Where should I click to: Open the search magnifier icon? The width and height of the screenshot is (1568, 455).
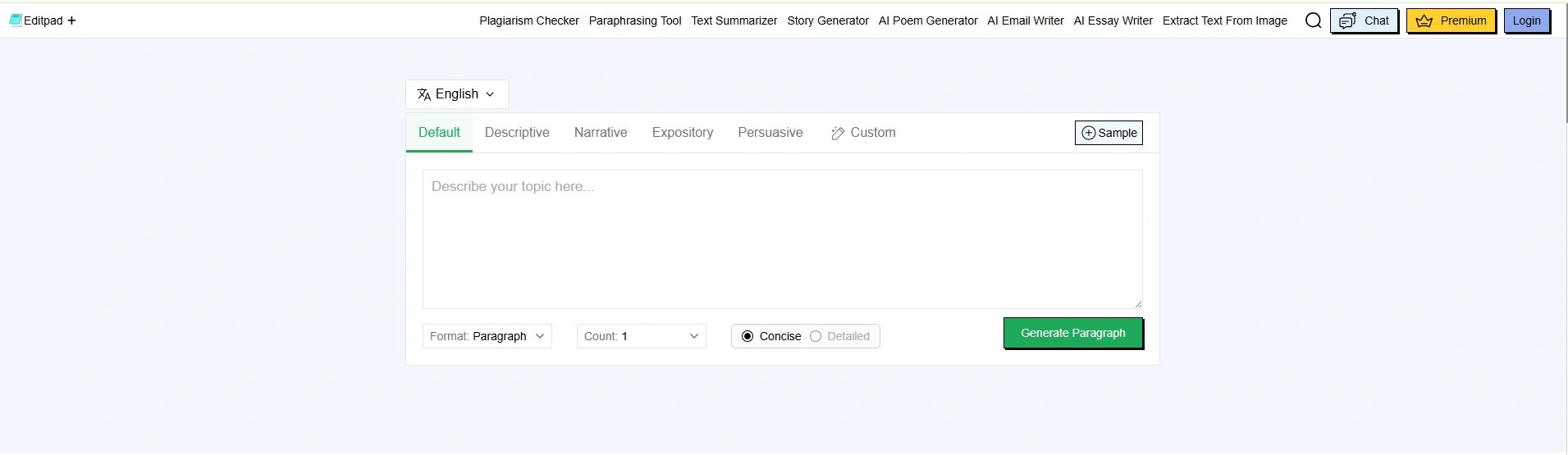(x=1313, y=20)
